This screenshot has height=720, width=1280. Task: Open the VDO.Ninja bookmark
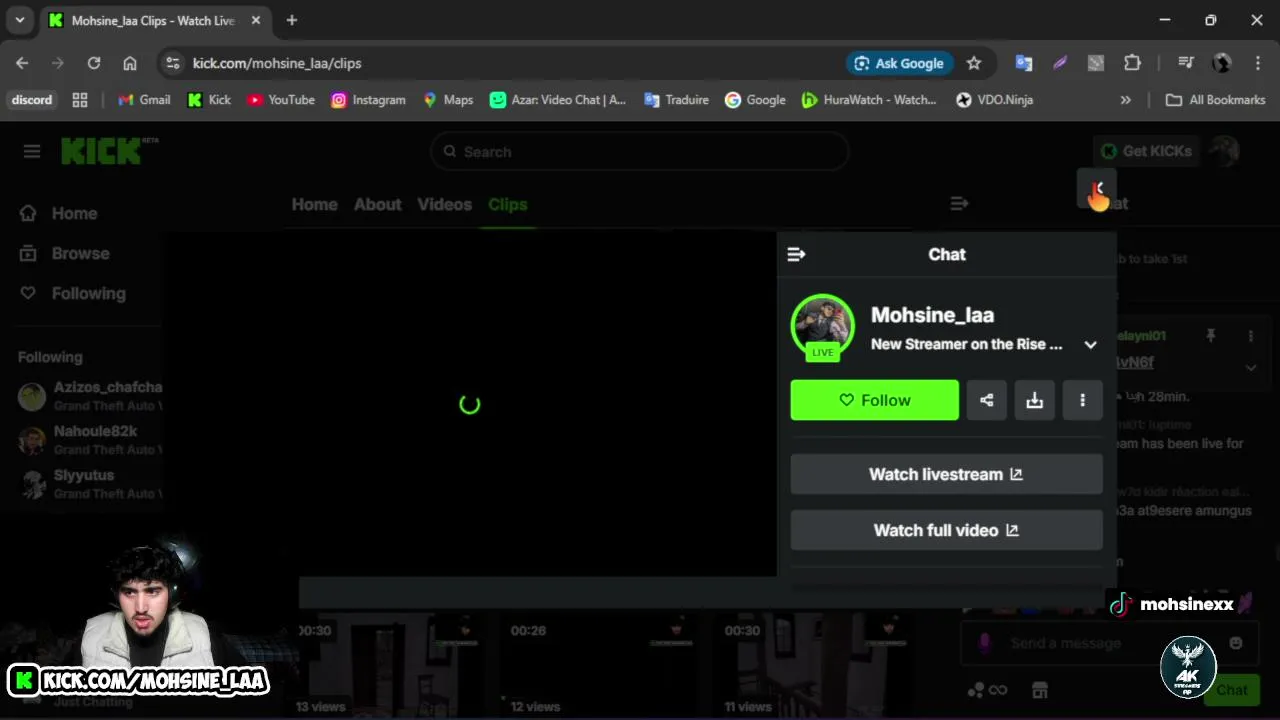[x=994, y=100]
